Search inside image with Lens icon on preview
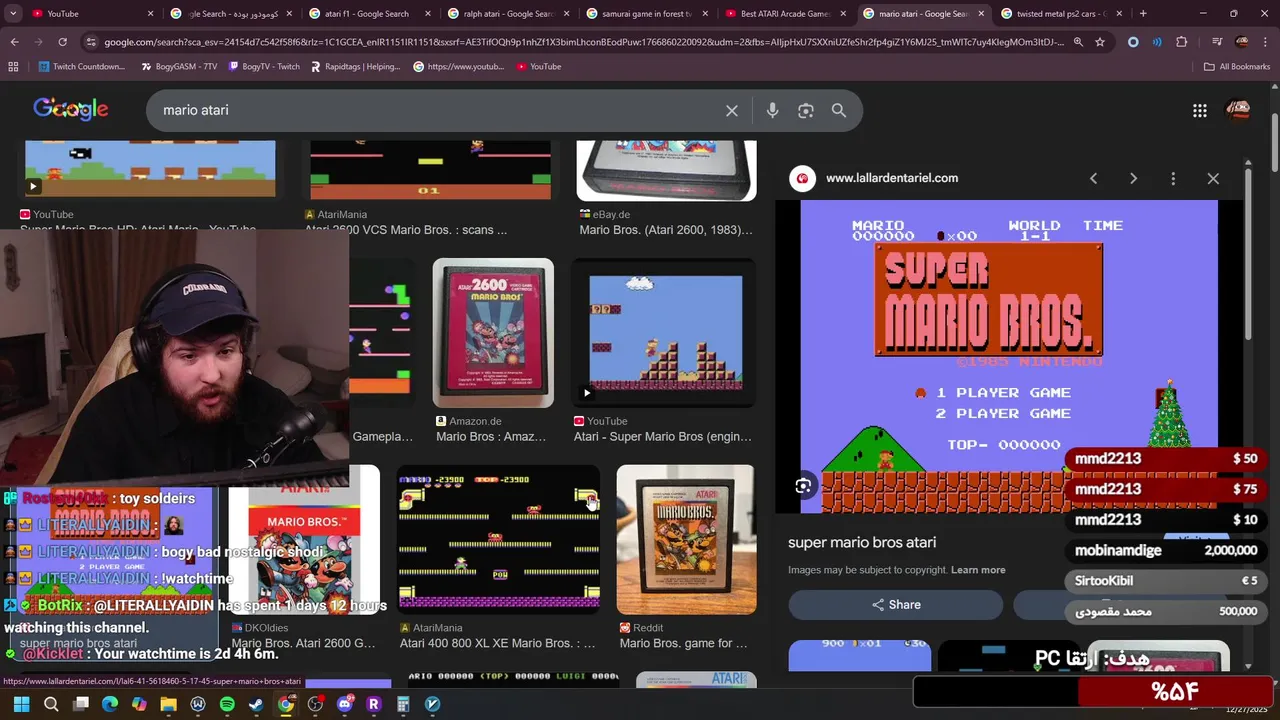 point(803,486)
